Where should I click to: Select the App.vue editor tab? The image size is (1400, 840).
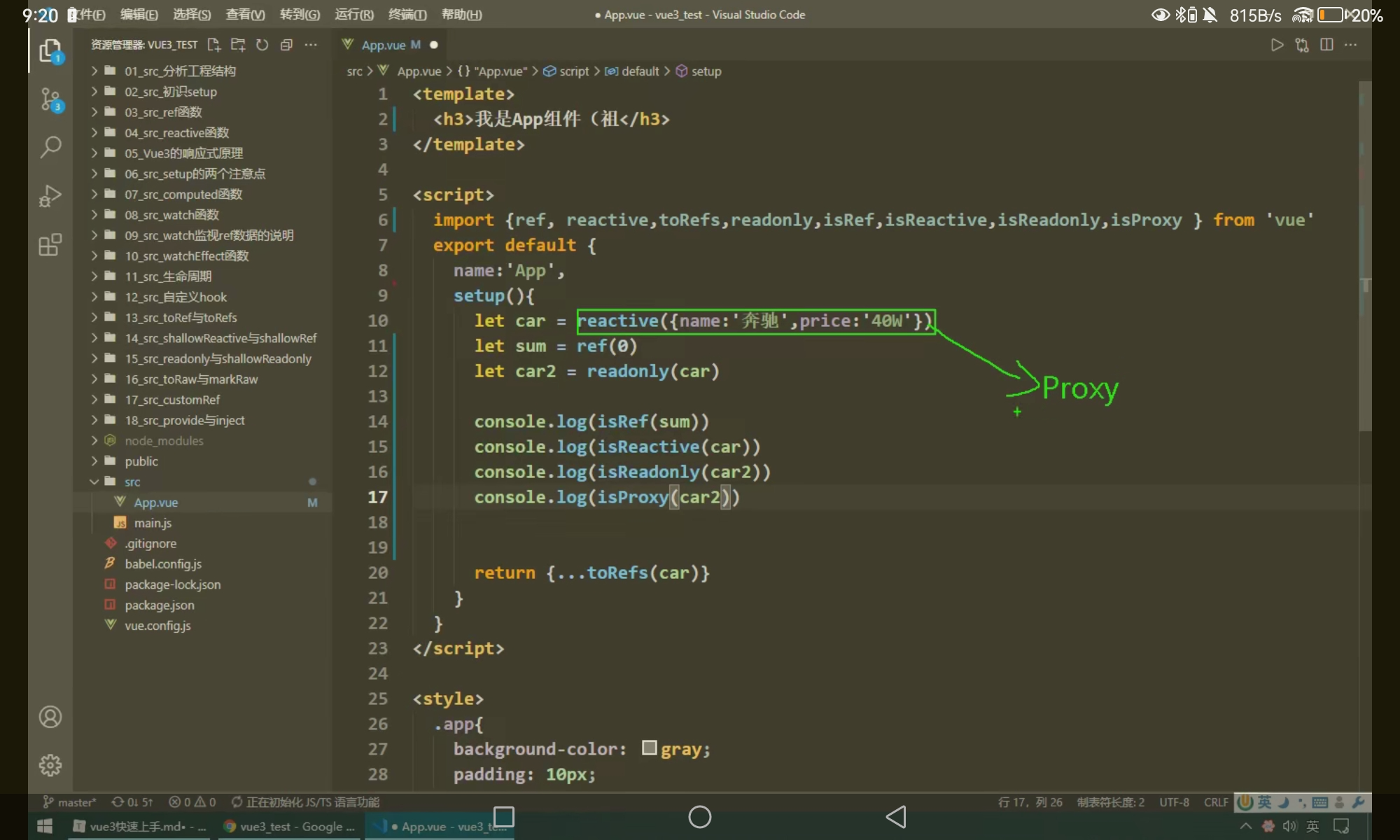[x=383, y=45]
